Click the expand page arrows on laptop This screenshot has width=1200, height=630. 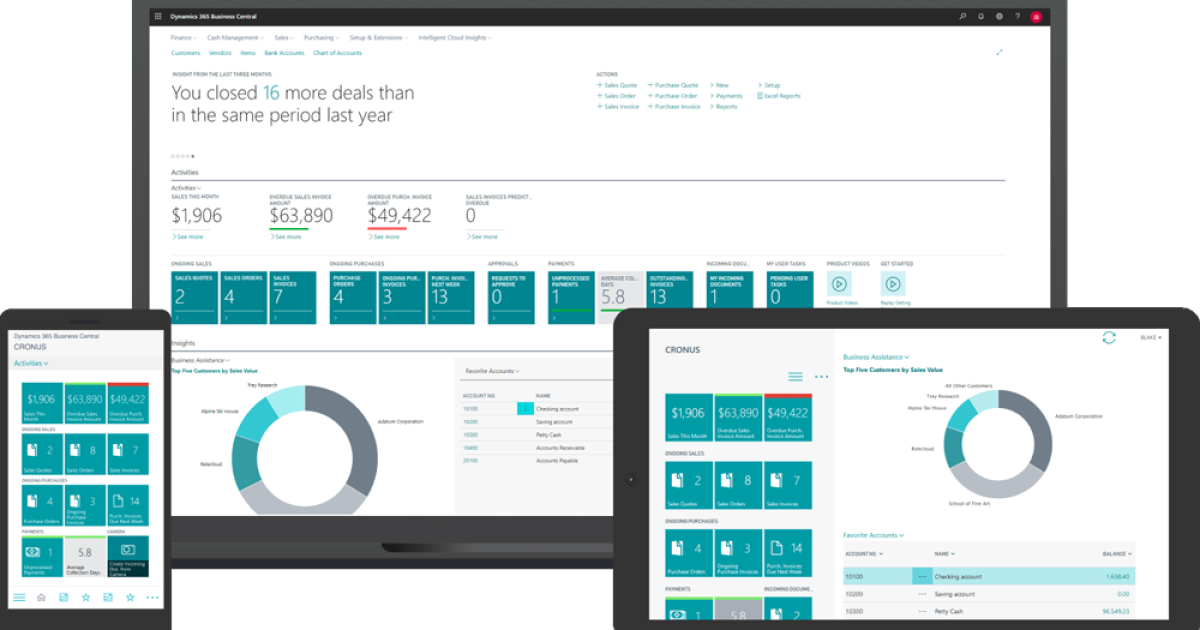999,52
